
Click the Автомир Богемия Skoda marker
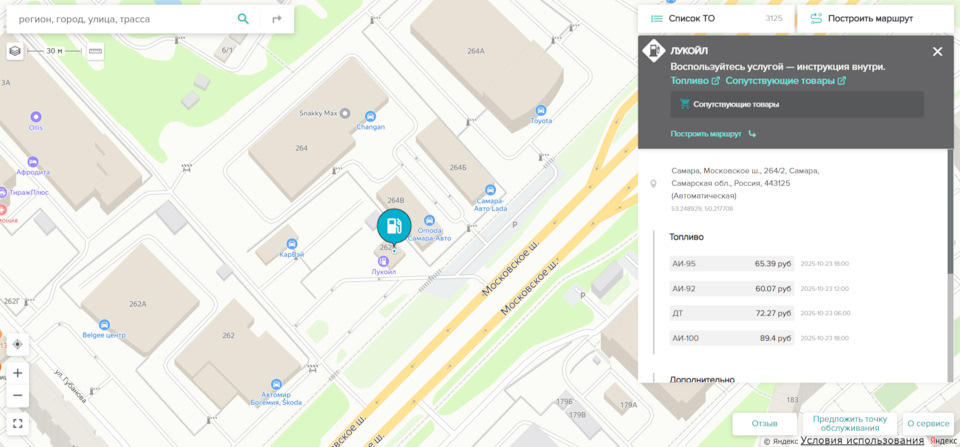(x=276, y=385)
